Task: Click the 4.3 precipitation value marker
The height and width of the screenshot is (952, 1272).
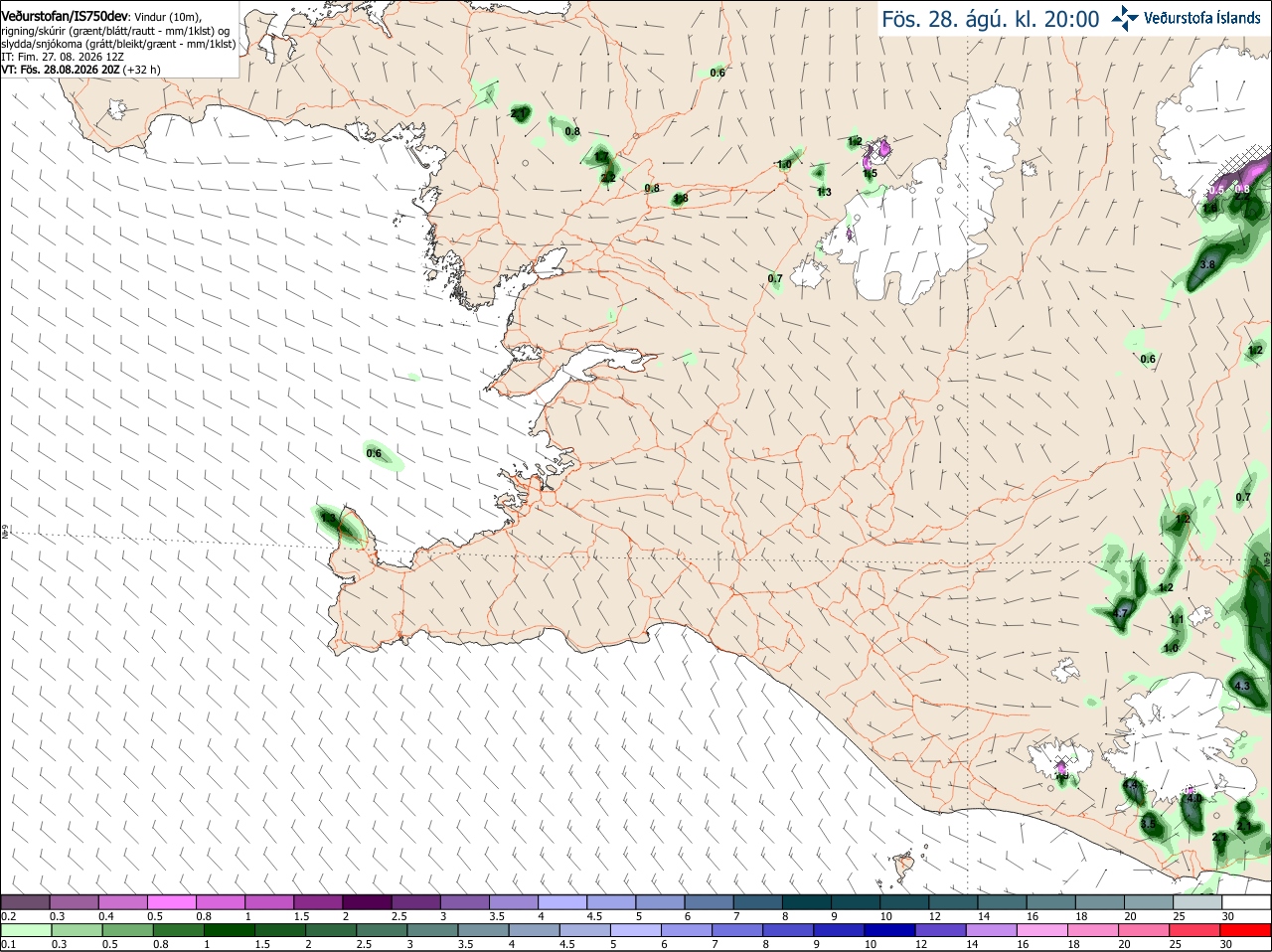Action: 1241,686
